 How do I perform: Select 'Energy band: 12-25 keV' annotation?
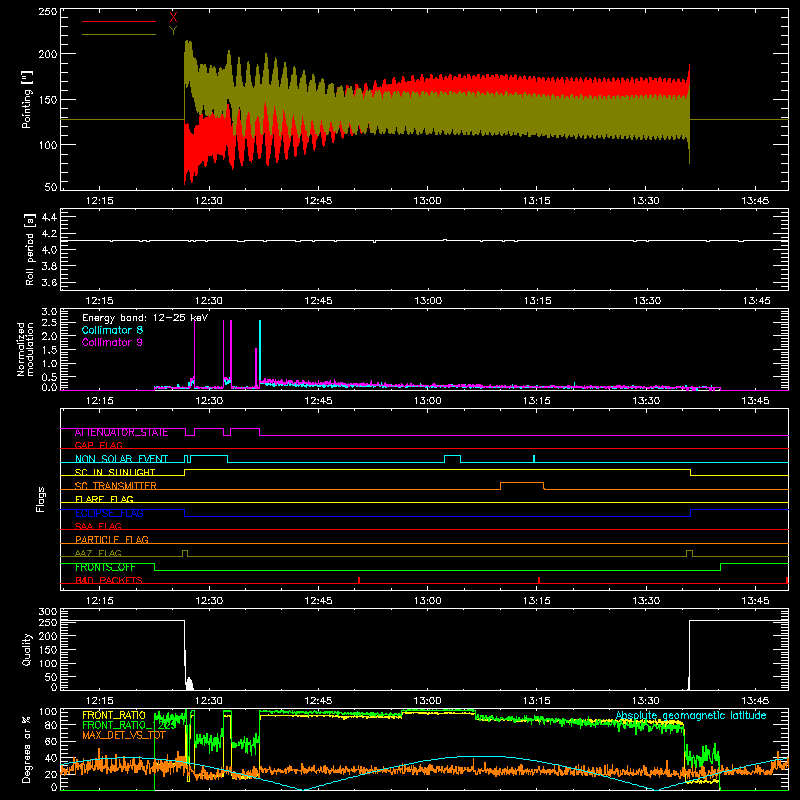point(145,318)
